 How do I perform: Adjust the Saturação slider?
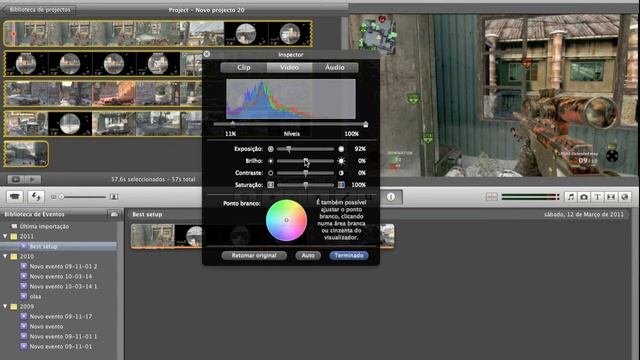point(305,185)
